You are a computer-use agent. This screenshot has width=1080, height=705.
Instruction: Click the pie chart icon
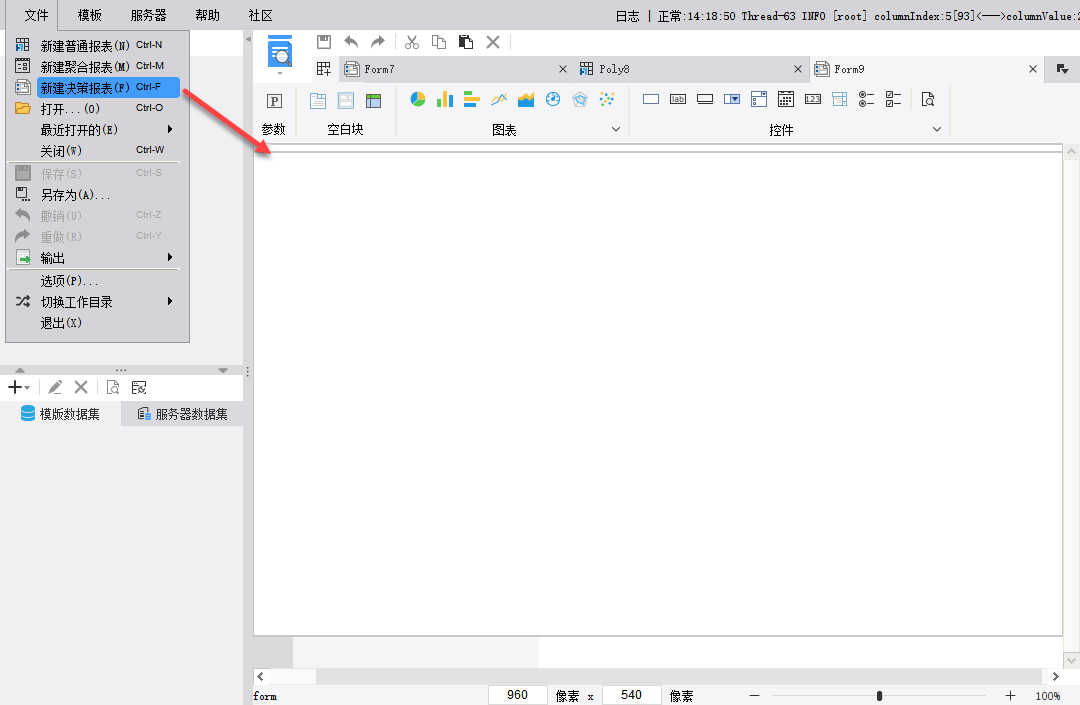[417, 100]
